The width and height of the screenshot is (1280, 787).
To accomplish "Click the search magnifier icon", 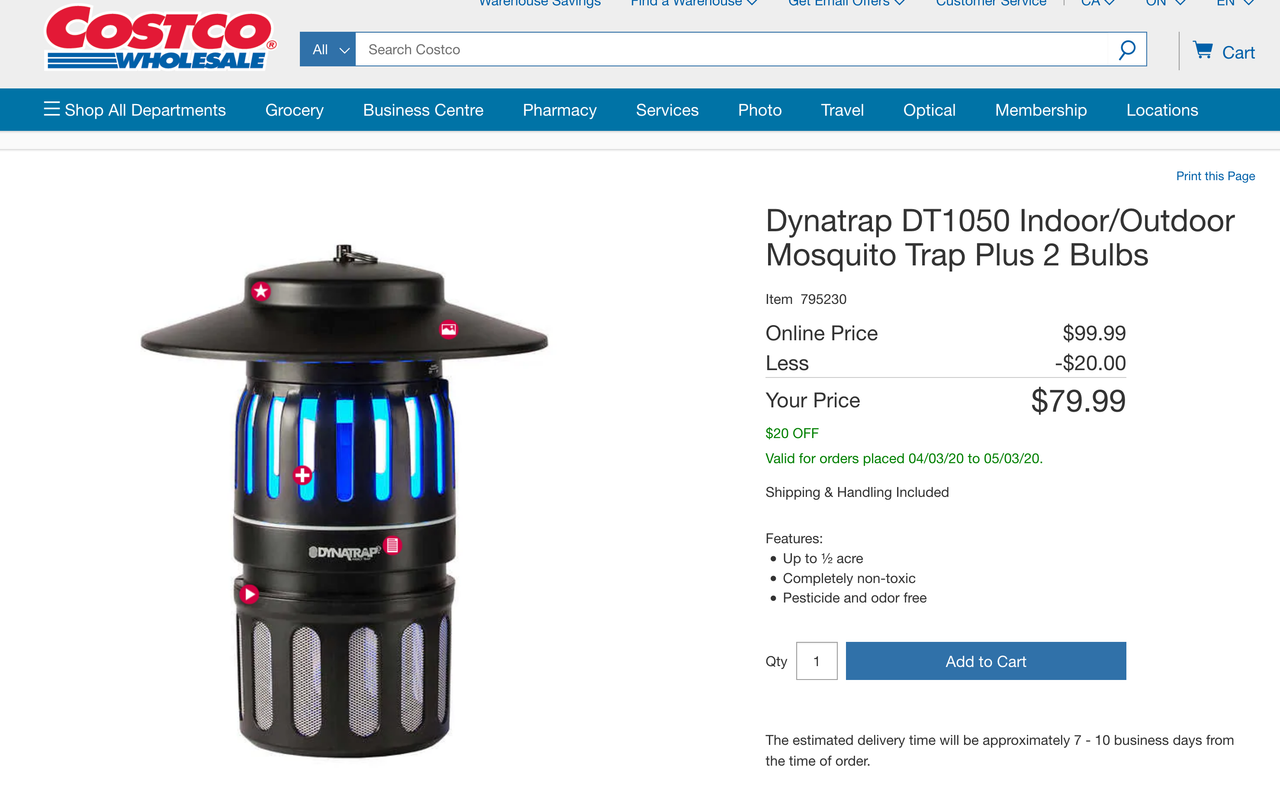I will (1127, 49).
